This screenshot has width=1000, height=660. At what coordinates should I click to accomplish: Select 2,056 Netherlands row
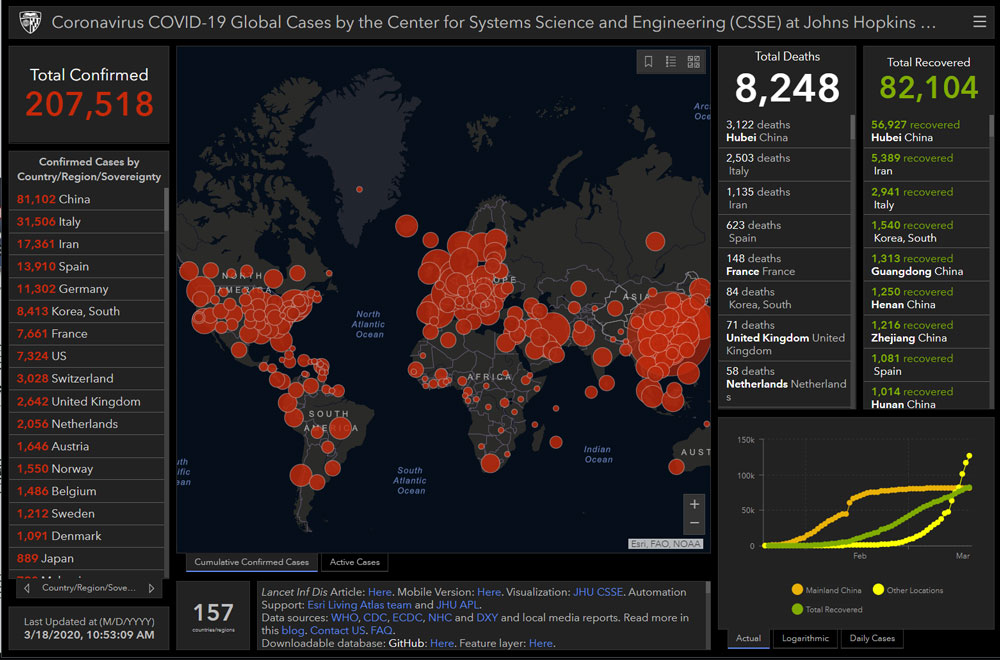coord(87,423)
